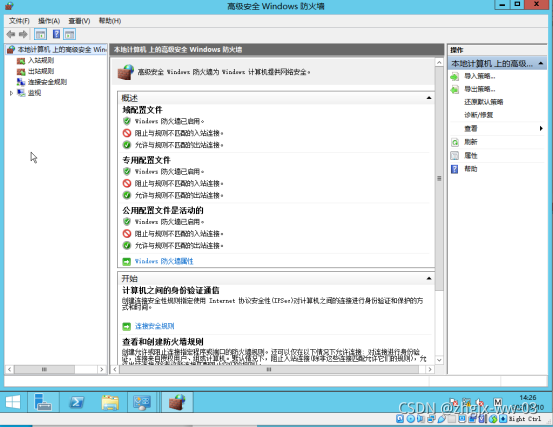
Task: Open the Windows 防火墙属性 link
Action: 164,261
